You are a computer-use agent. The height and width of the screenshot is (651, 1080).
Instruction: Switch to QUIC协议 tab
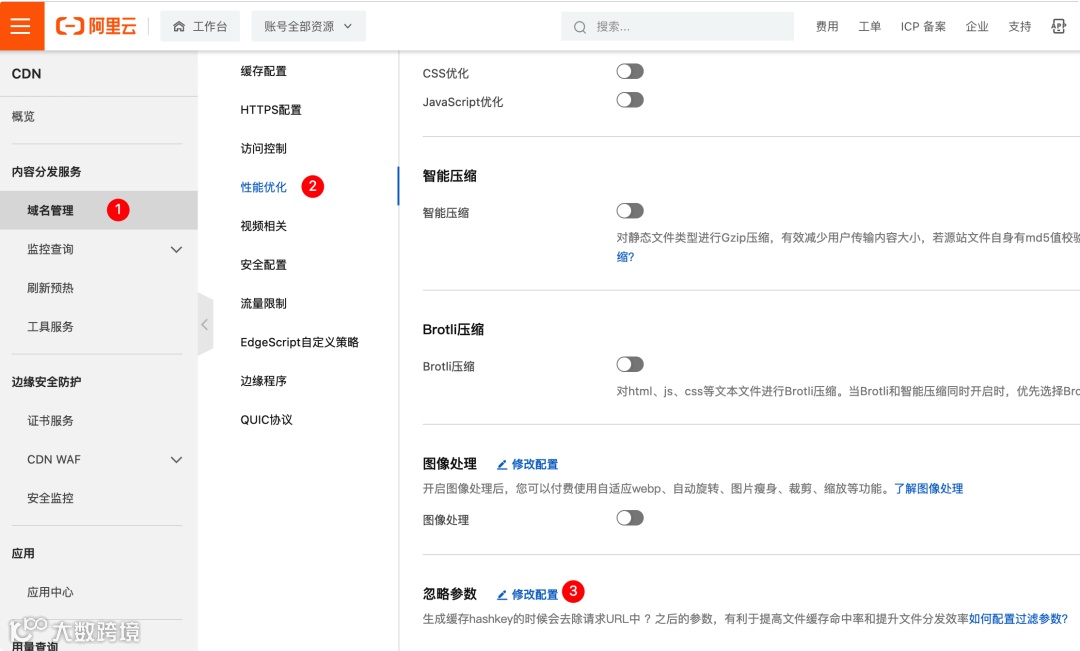pyautogui.click(x=266, y=420)
